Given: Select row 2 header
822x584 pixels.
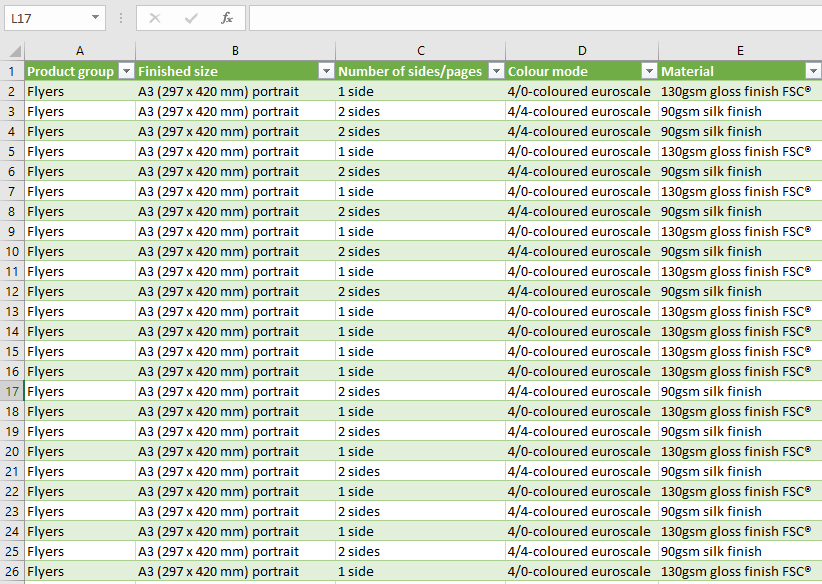Looking at the screenshot, I should 12,91.
